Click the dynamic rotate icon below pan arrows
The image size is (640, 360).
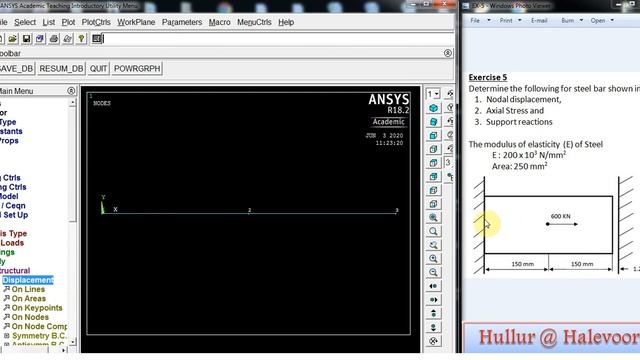tap(433, 340)
